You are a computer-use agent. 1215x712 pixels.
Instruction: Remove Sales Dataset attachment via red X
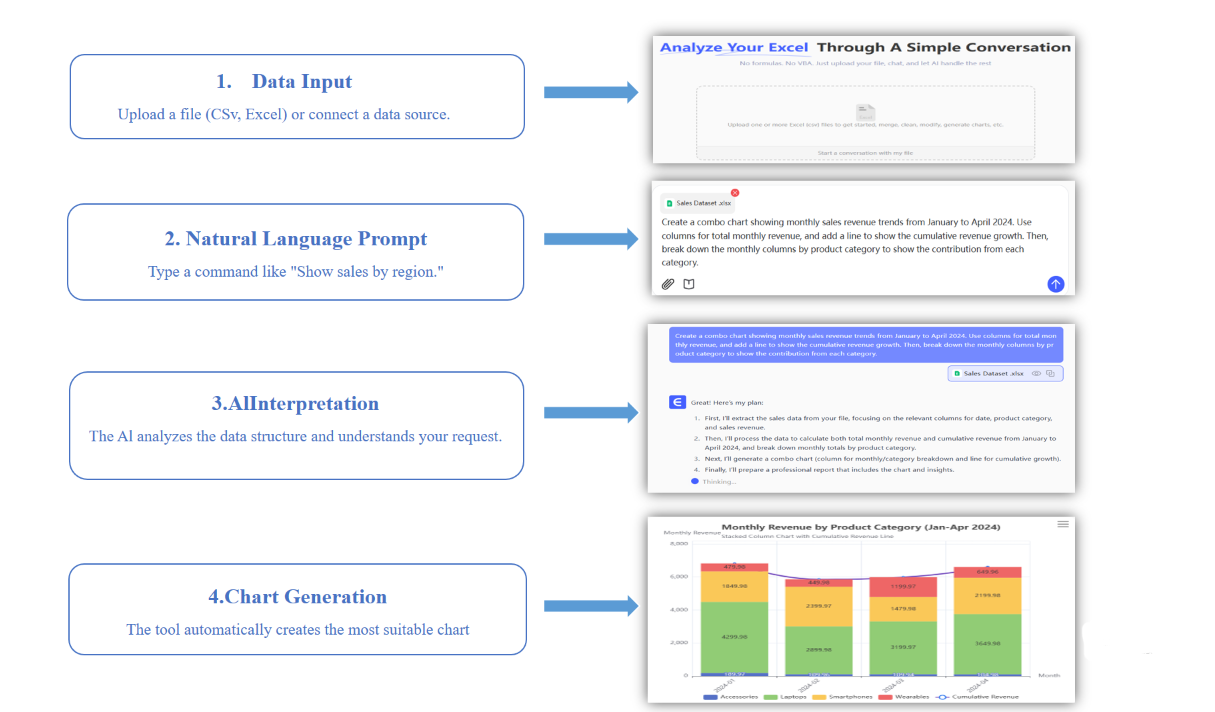pyautogui.click(x=735, y=192)
